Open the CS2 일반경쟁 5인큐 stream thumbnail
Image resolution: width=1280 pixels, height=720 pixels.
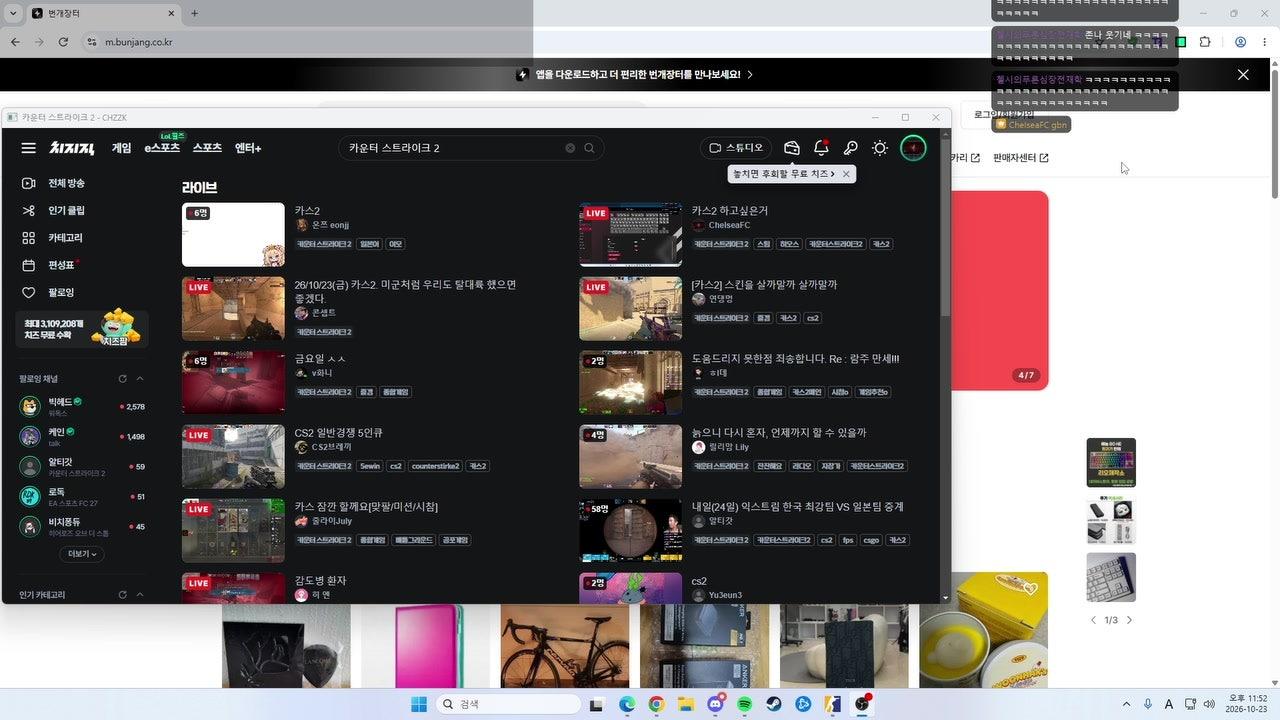click(233, 457)
